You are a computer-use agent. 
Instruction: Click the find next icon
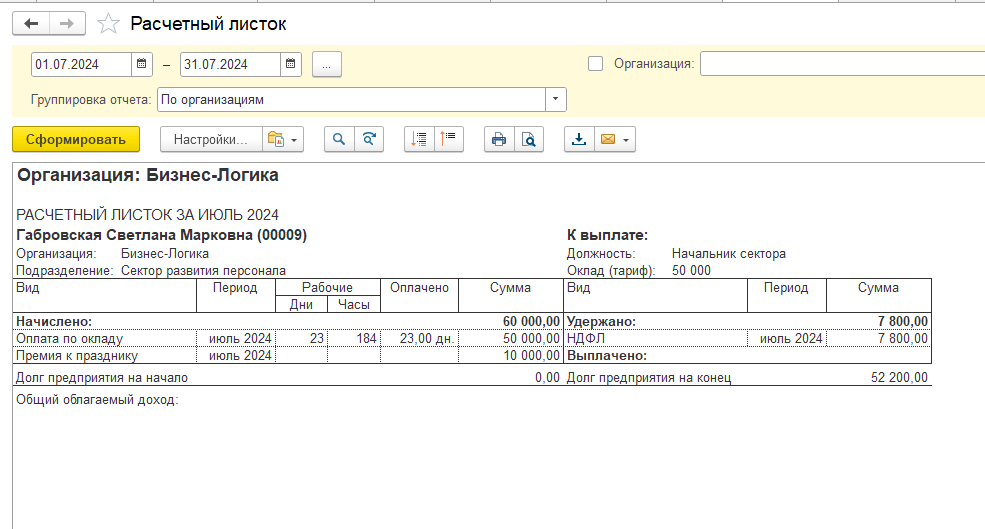point(369,139)
